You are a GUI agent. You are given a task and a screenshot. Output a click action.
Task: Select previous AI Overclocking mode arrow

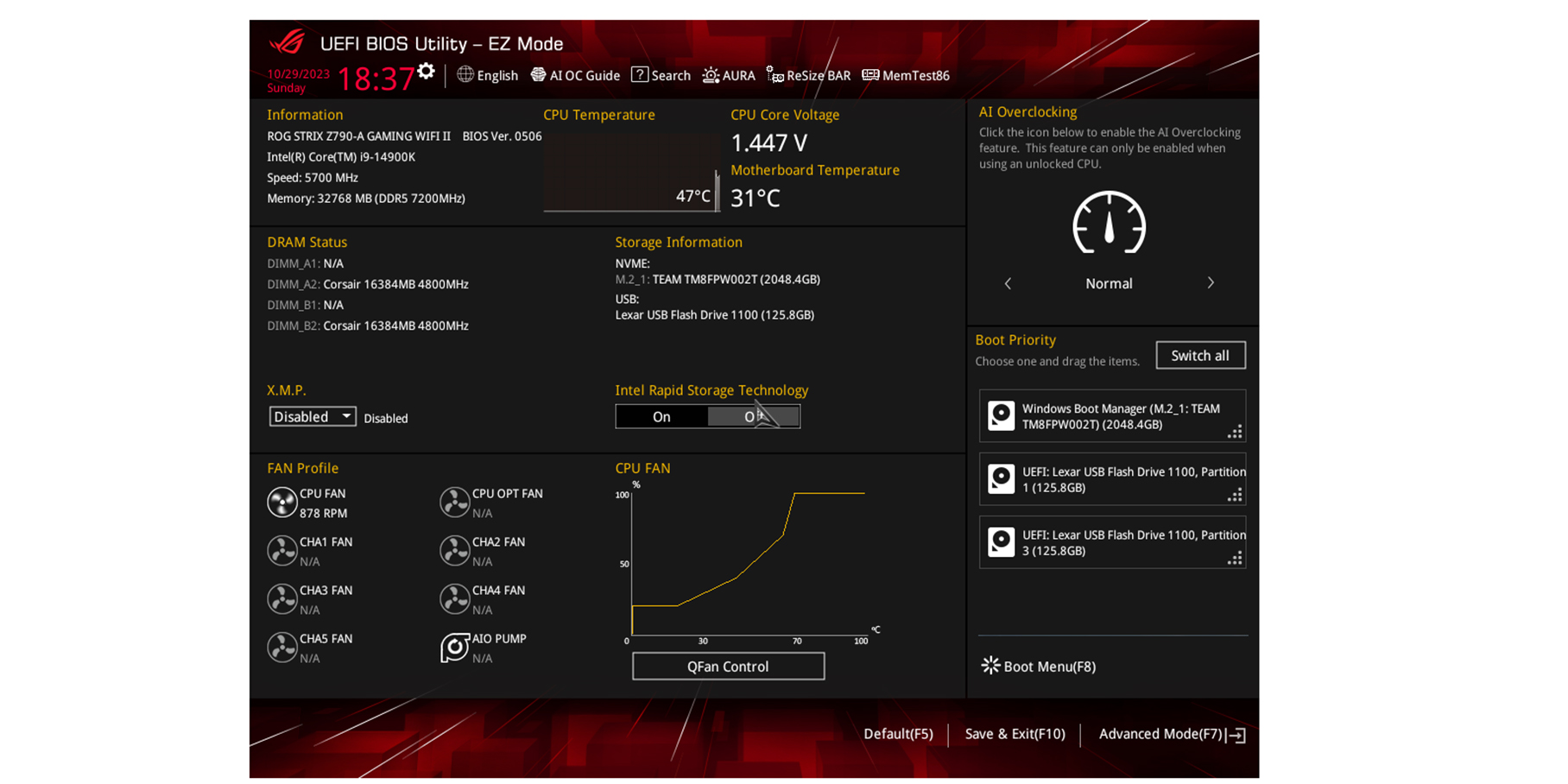tap(1008, 283)
